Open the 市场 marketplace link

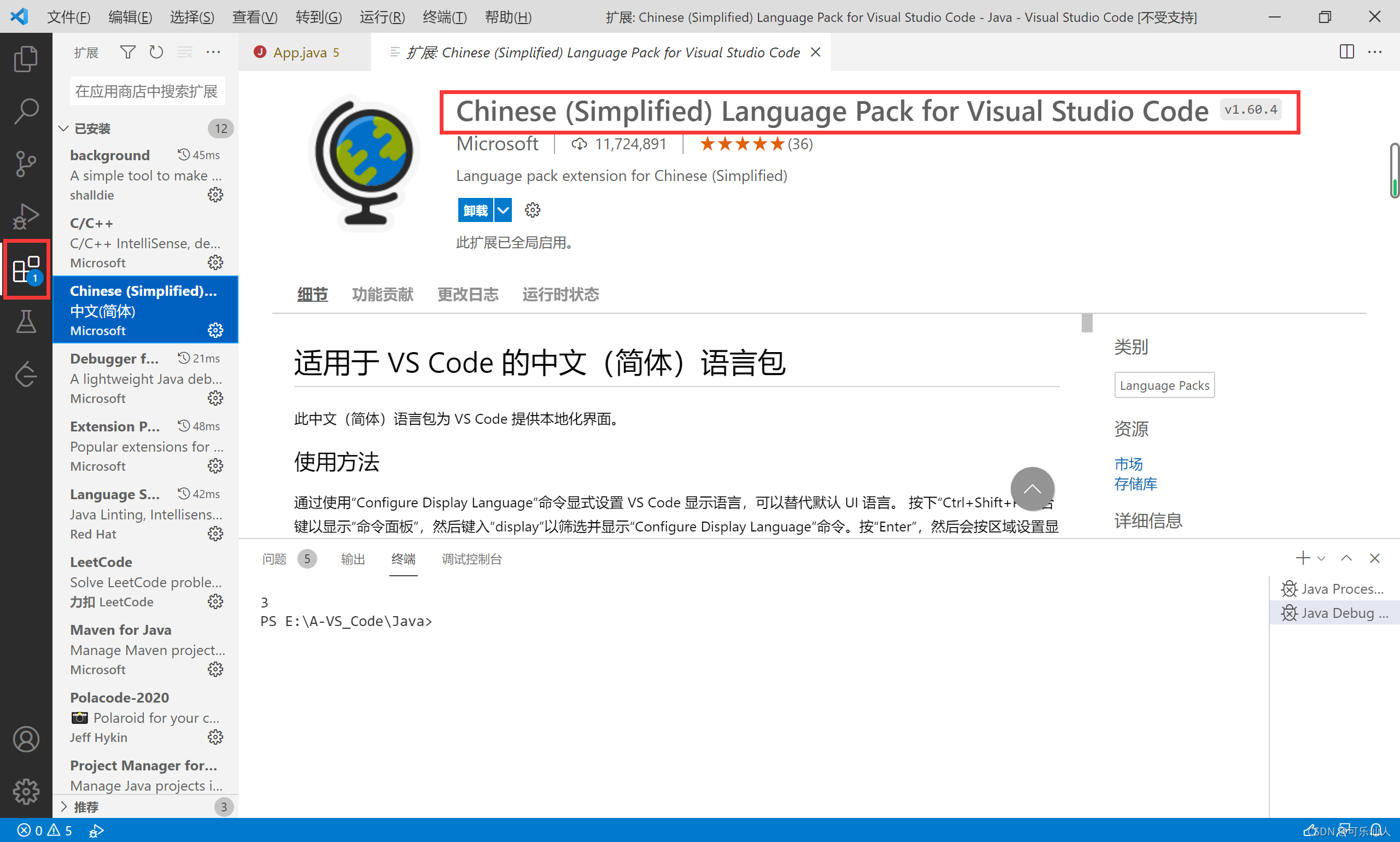[1128, 464]
